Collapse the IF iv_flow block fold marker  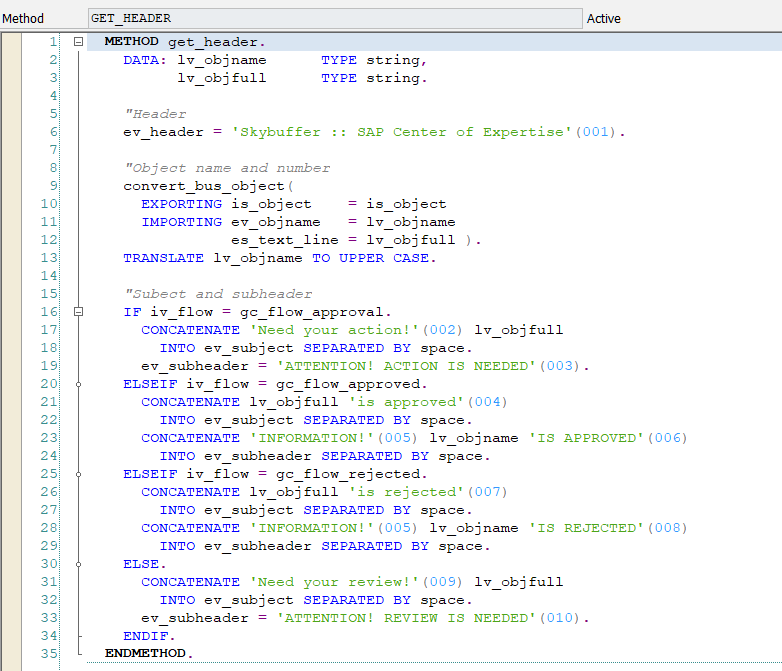78,312
